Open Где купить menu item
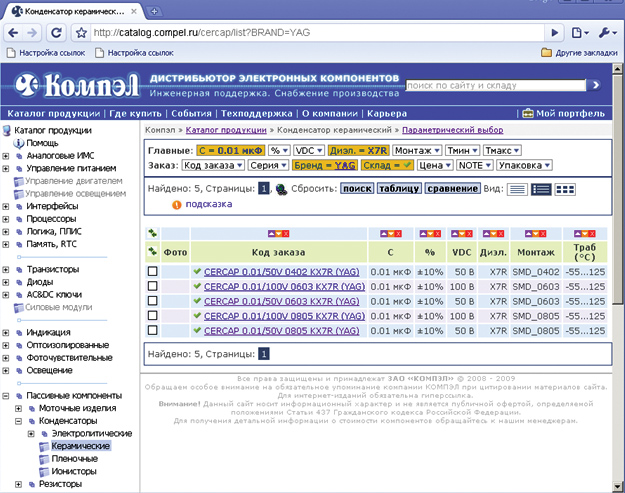The height and width of the screenshot is (493, 625). click(x=136, y=114)
